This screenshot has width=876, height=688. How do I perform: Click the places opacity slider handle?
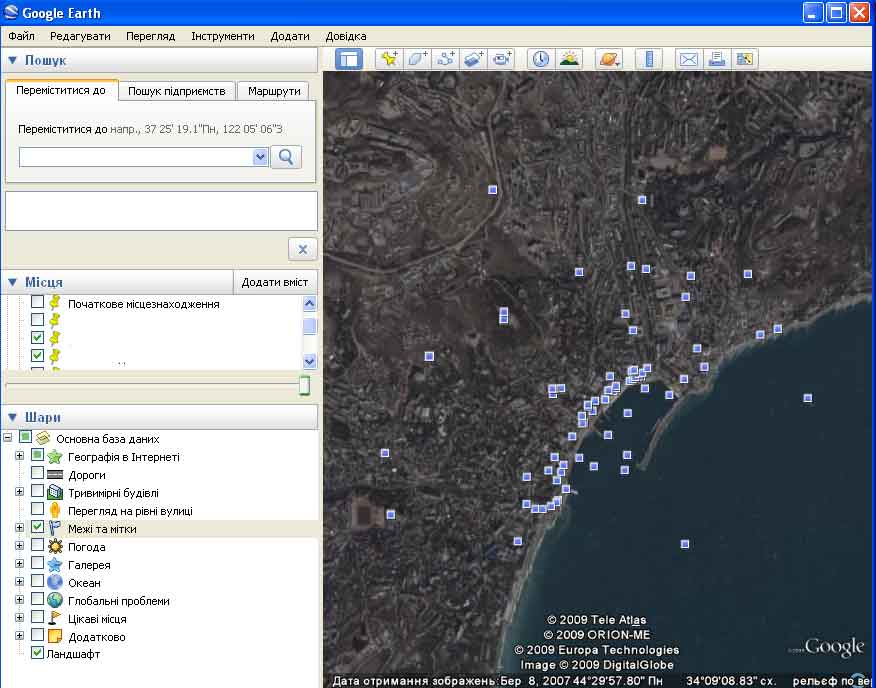pos(304,386)
